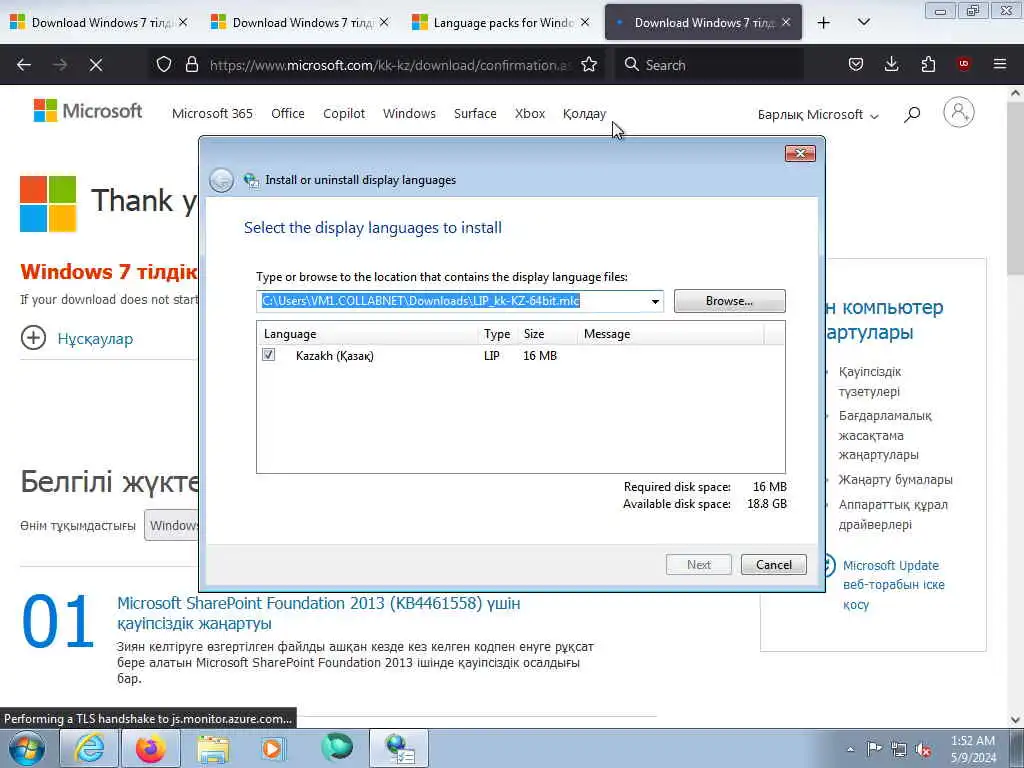Screen dimensions: 1024x768
Task: Click the back arrow in language dialog
Action: pyautogui.click(x=221, y=180)
